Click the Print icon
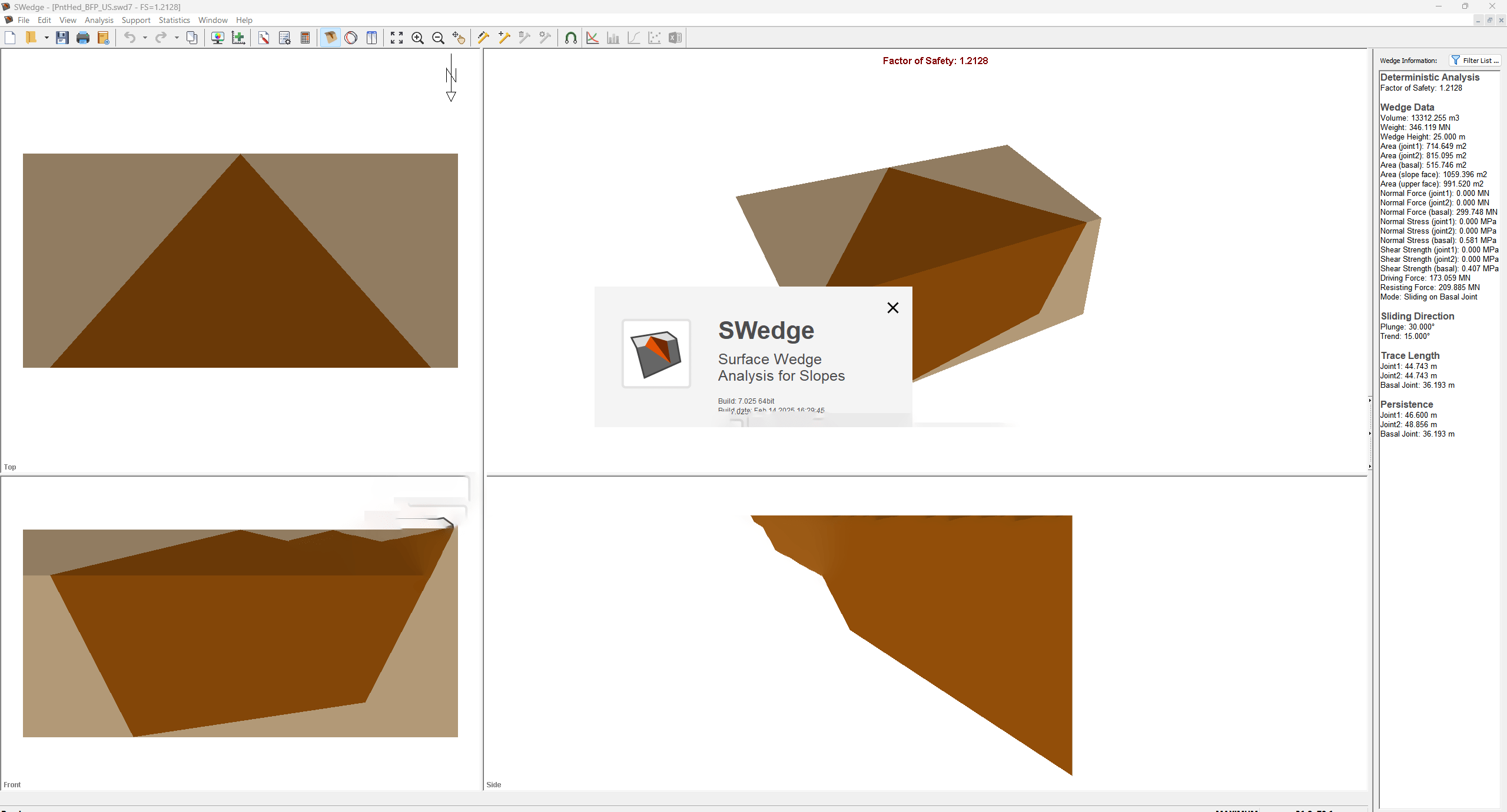Image resolution: width=1507 pixels, height=812 pixels. [x=83, y=38]
